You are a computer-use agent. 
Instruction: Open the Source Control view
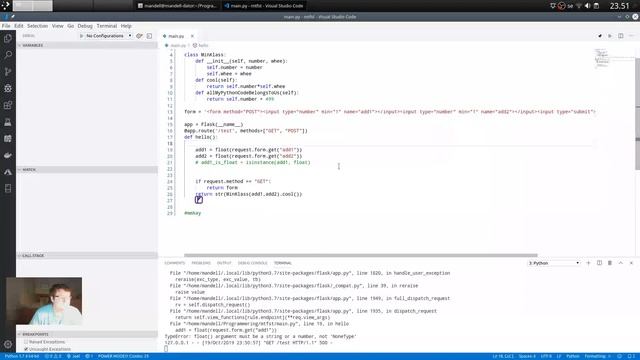coord(8,72)
